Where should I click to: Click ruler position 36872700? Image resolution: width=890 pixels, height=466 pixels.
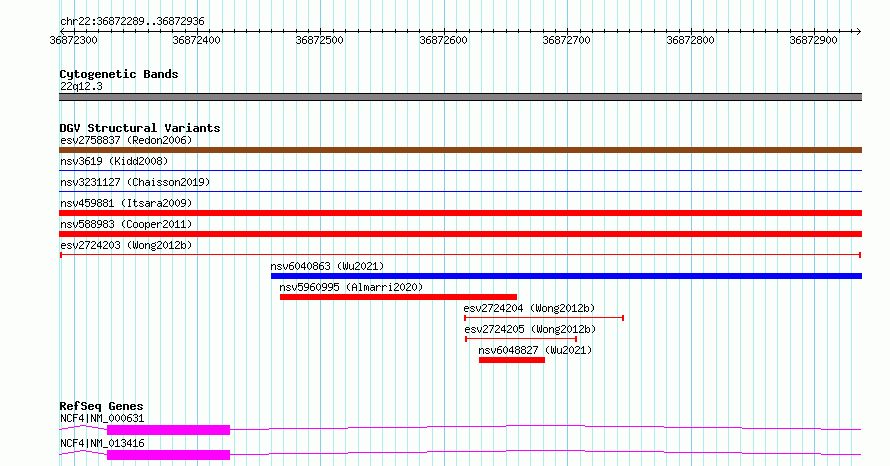(x=566, y=40)
